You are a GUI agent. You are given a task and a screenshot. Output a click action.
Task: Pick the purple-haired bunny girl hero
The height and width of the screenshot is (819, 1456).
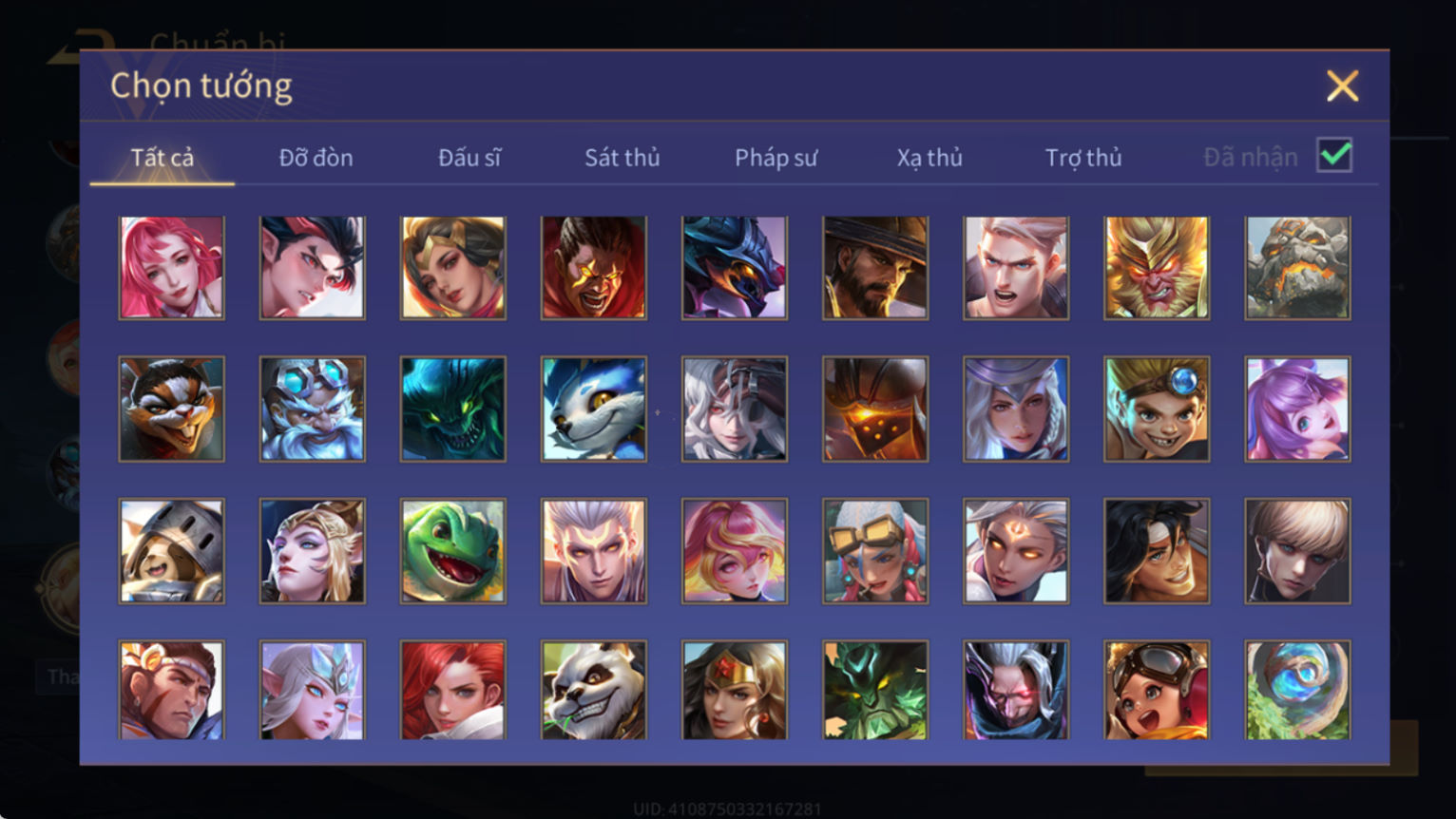click(1297, 409)
